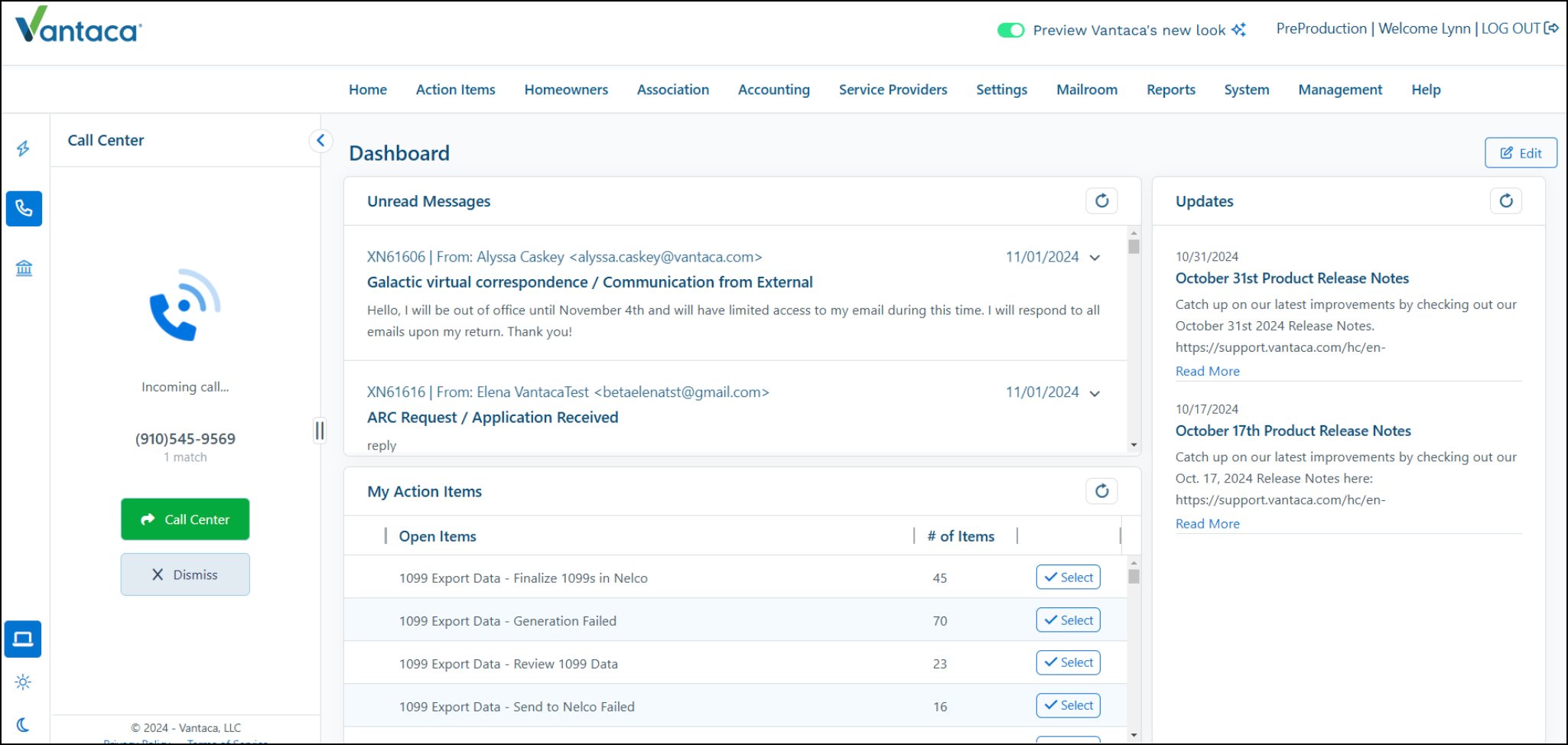Open the Help menu
1568x745 pixels.
point(1426,89)
